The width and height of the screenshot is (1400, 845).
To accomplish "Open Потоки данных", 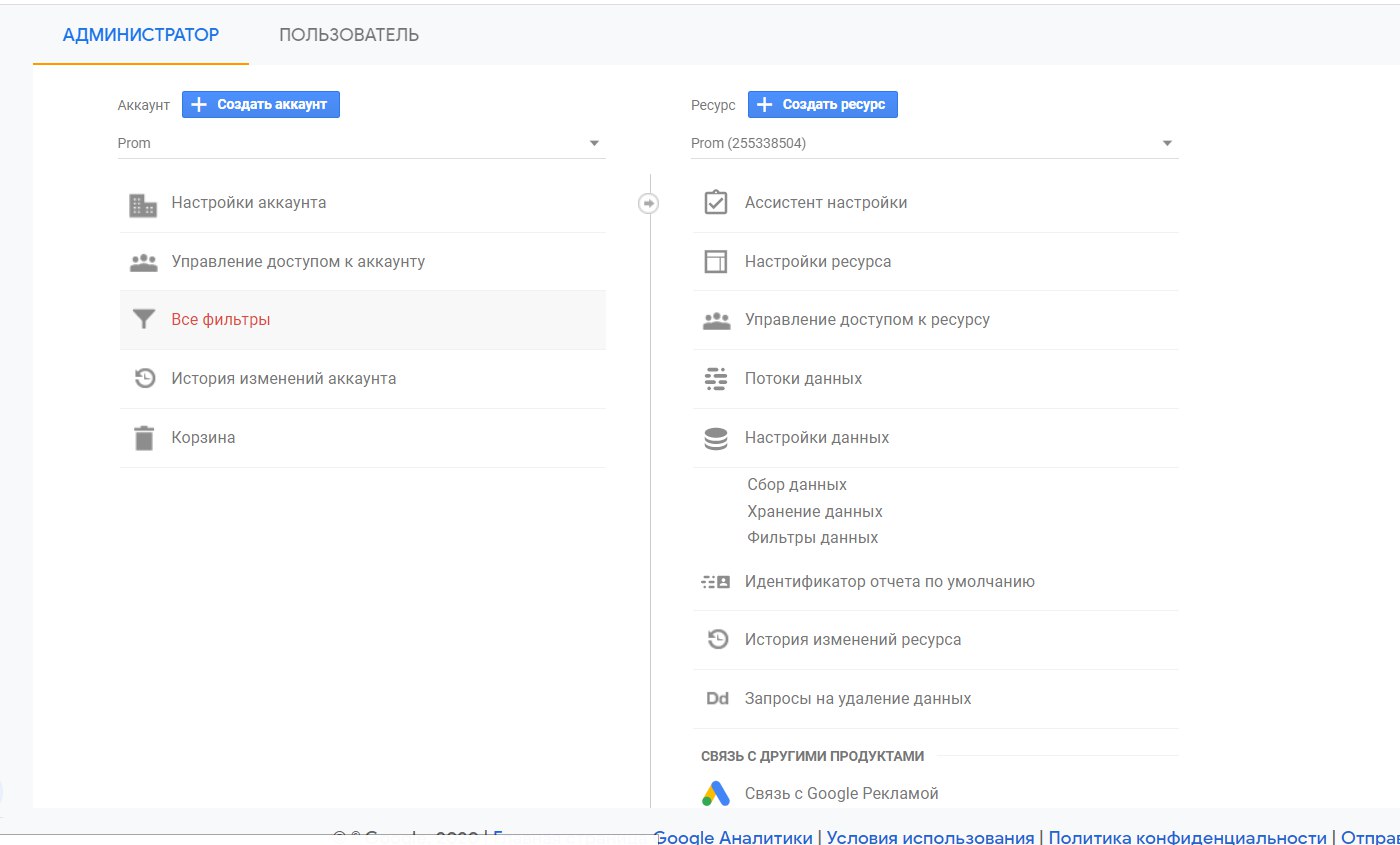I will [935, 379].
